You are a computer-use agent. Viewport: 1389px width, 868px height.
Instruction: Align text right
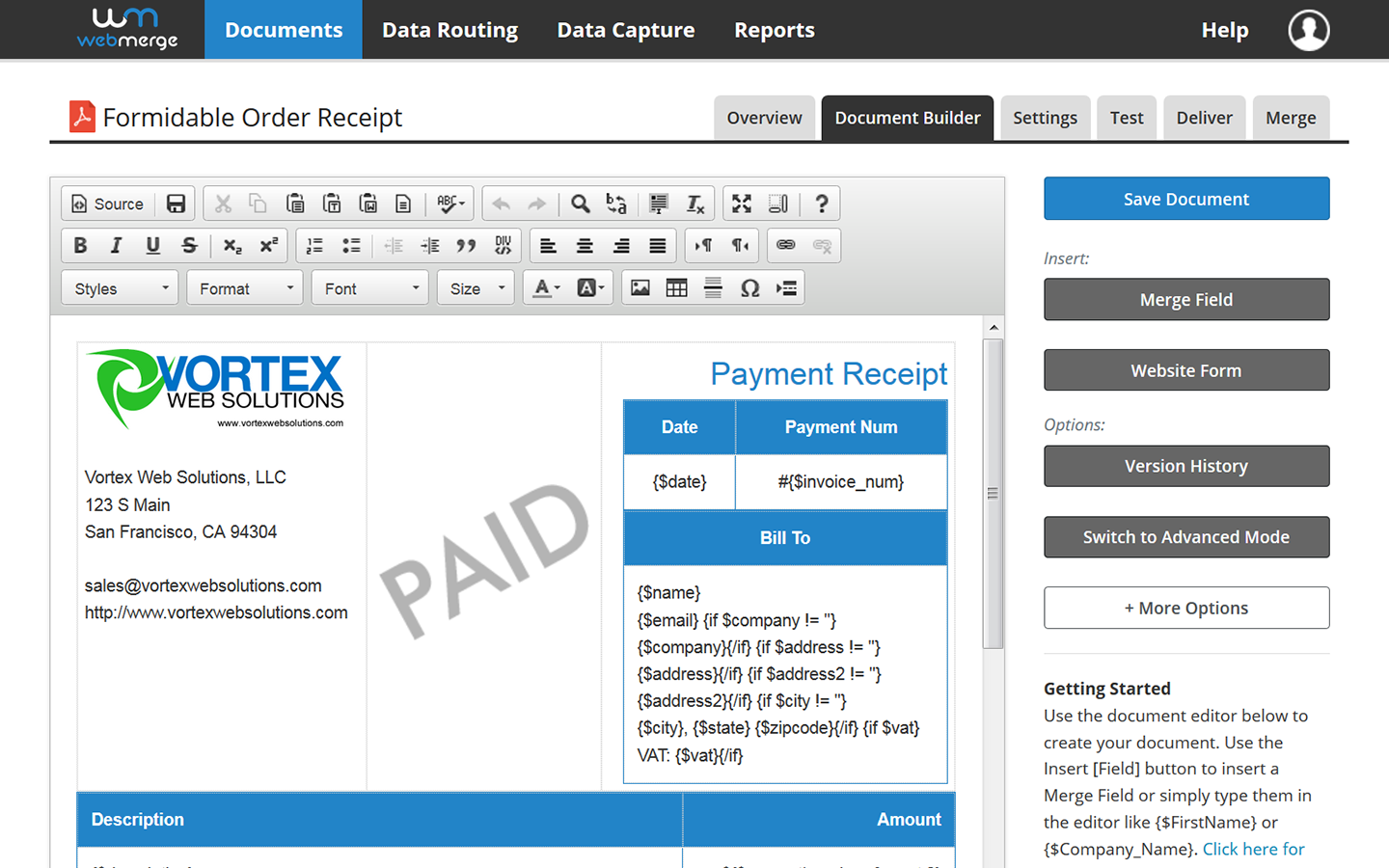click(621, 246)
